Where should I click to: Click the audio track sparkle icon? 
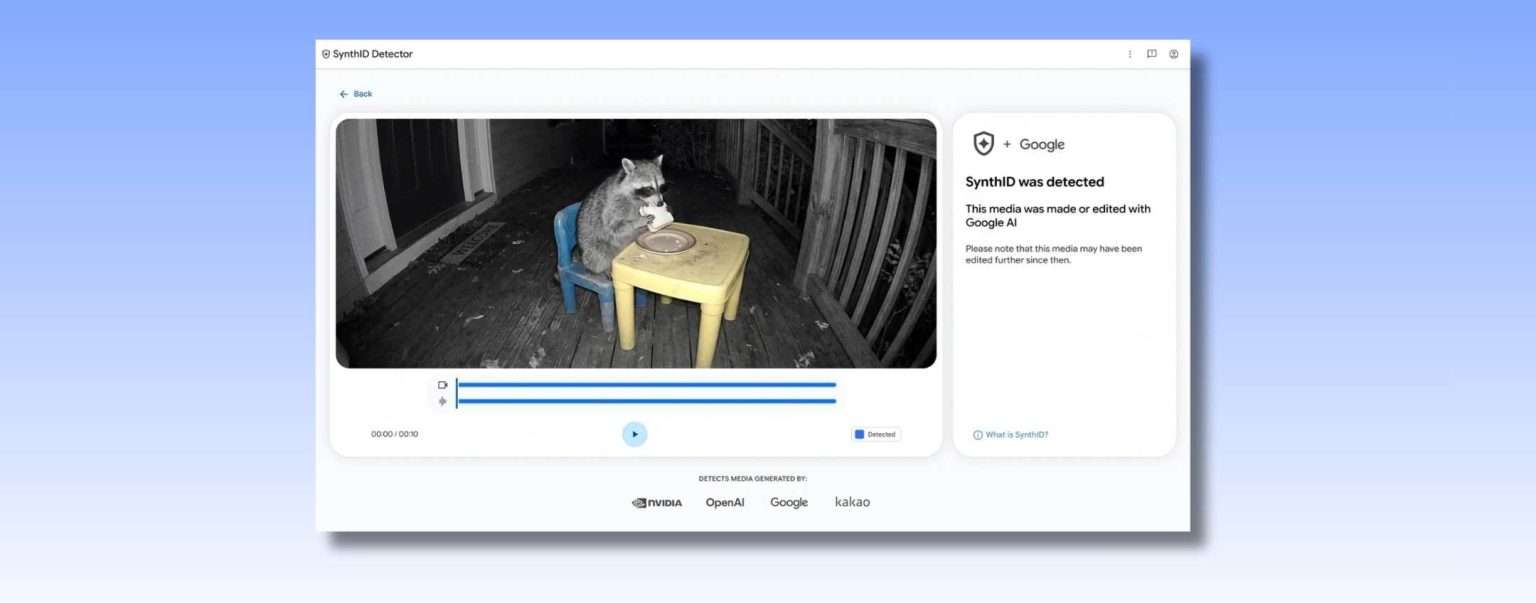(x=443, y=401)
